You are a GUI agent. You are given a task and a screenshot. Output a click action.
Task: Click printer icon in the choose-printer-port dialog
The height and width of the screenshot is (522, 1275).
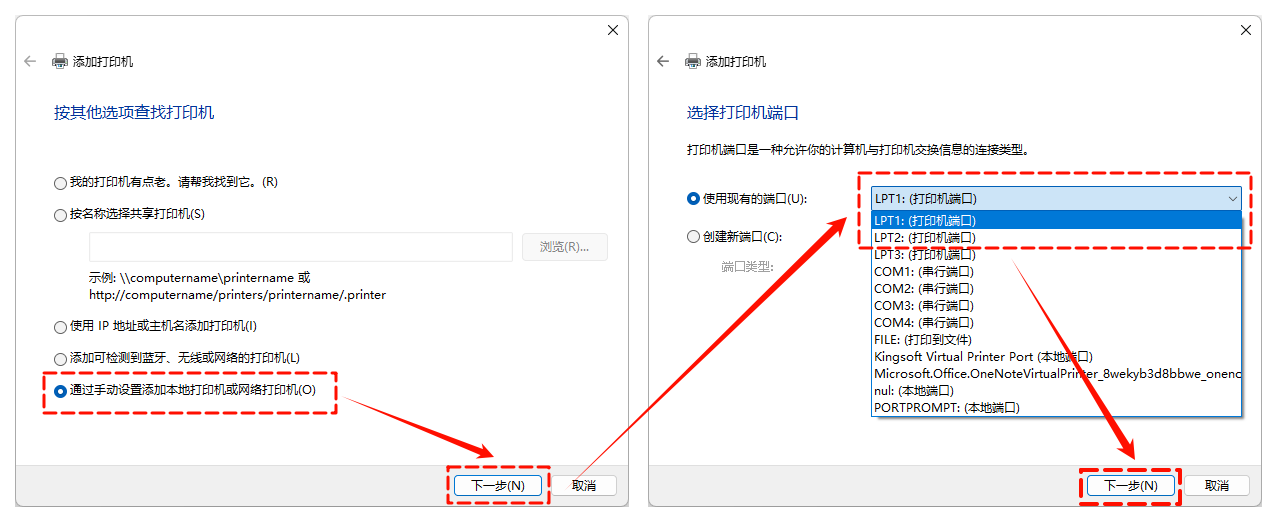tap(693, 61)
